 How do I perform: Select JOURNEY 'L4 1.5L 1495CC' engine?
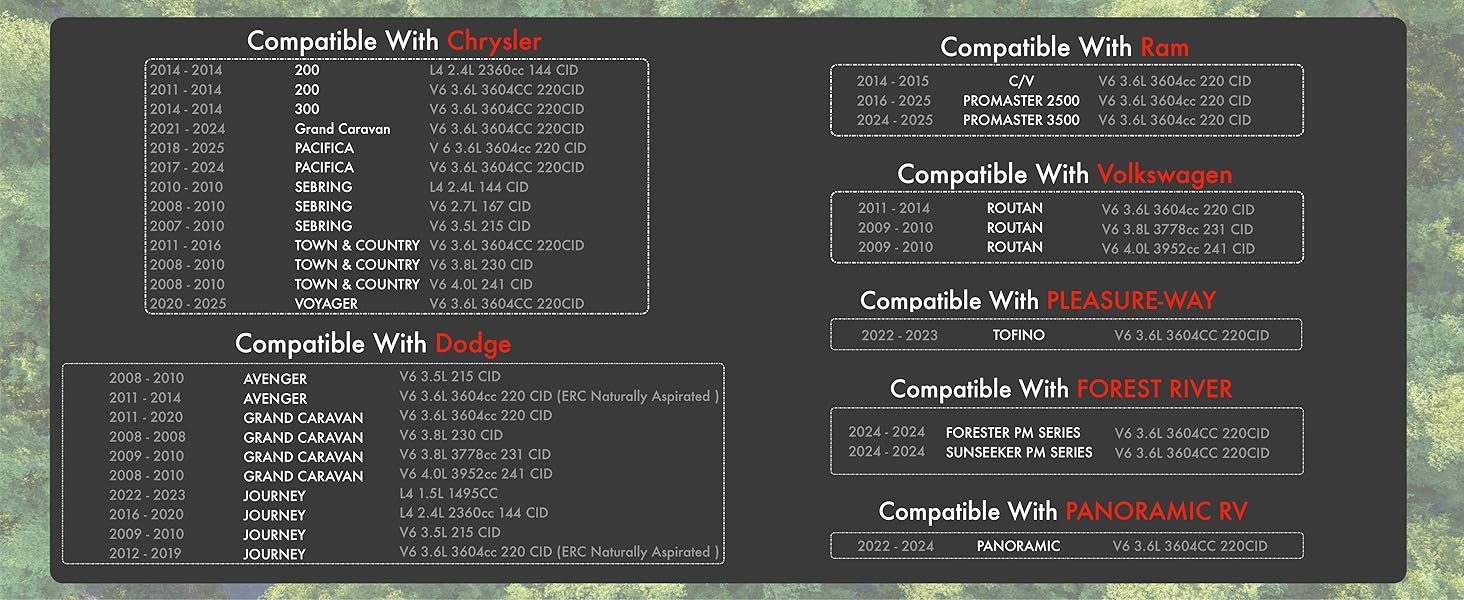(448, 494)
